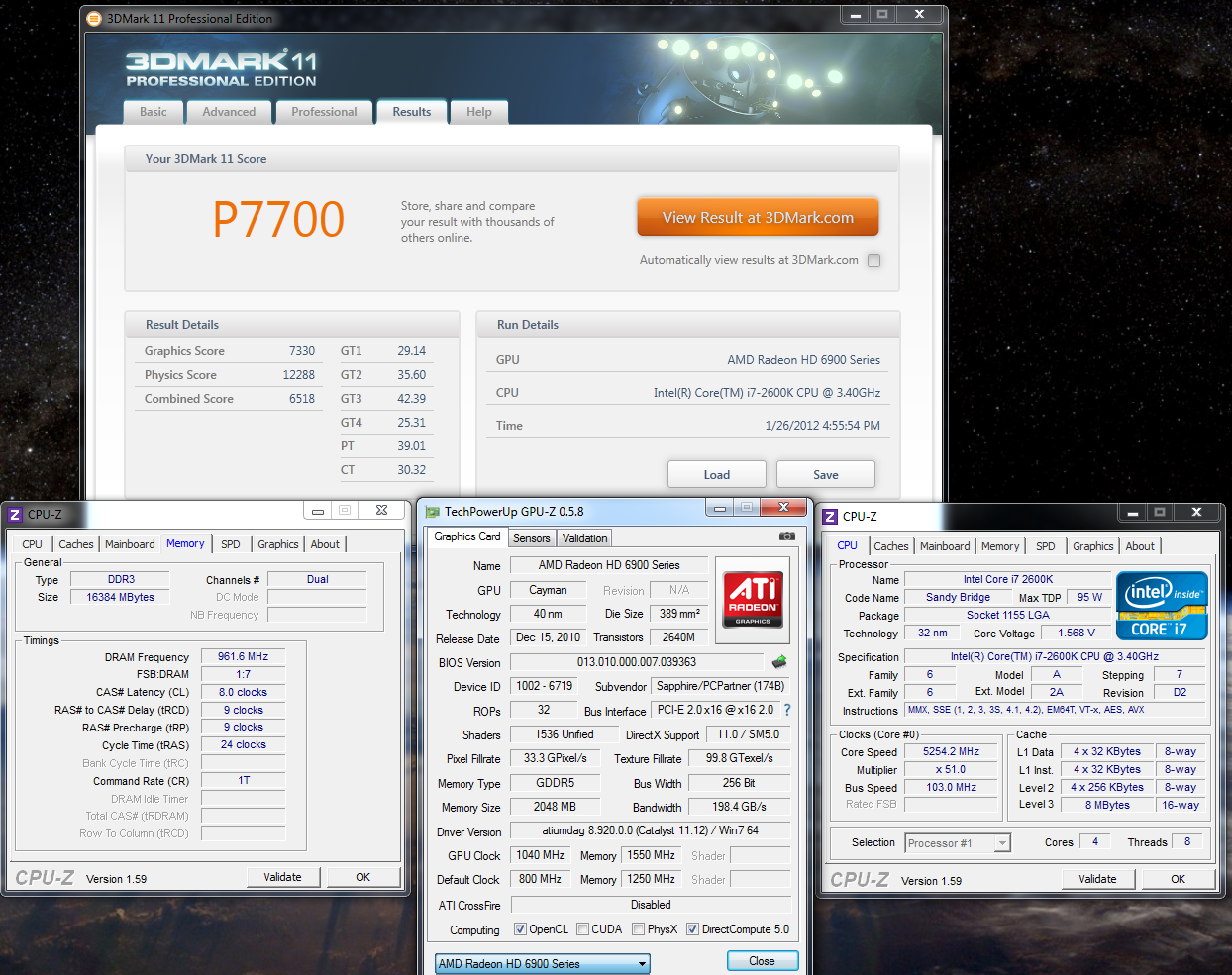Switch to Basic tab in 3DMark

(x=154, y=112)
